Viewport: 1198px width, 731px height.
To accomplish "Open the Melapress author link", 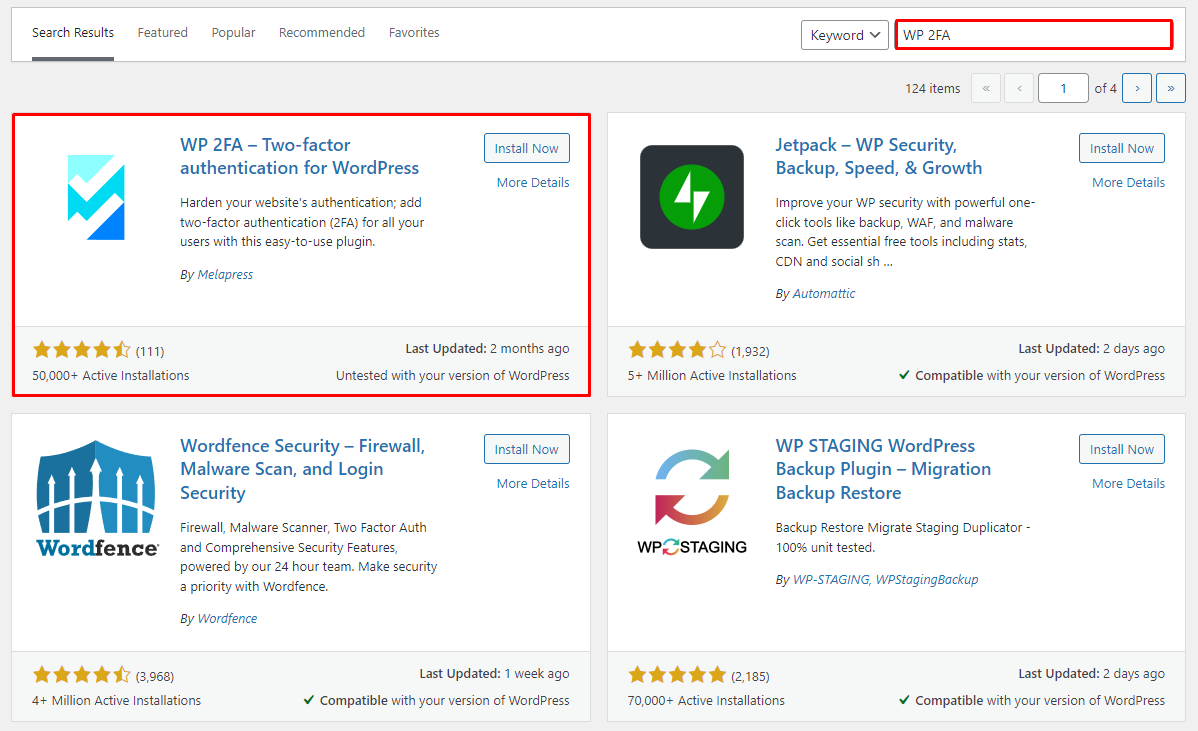I will (x=225, y=275).
